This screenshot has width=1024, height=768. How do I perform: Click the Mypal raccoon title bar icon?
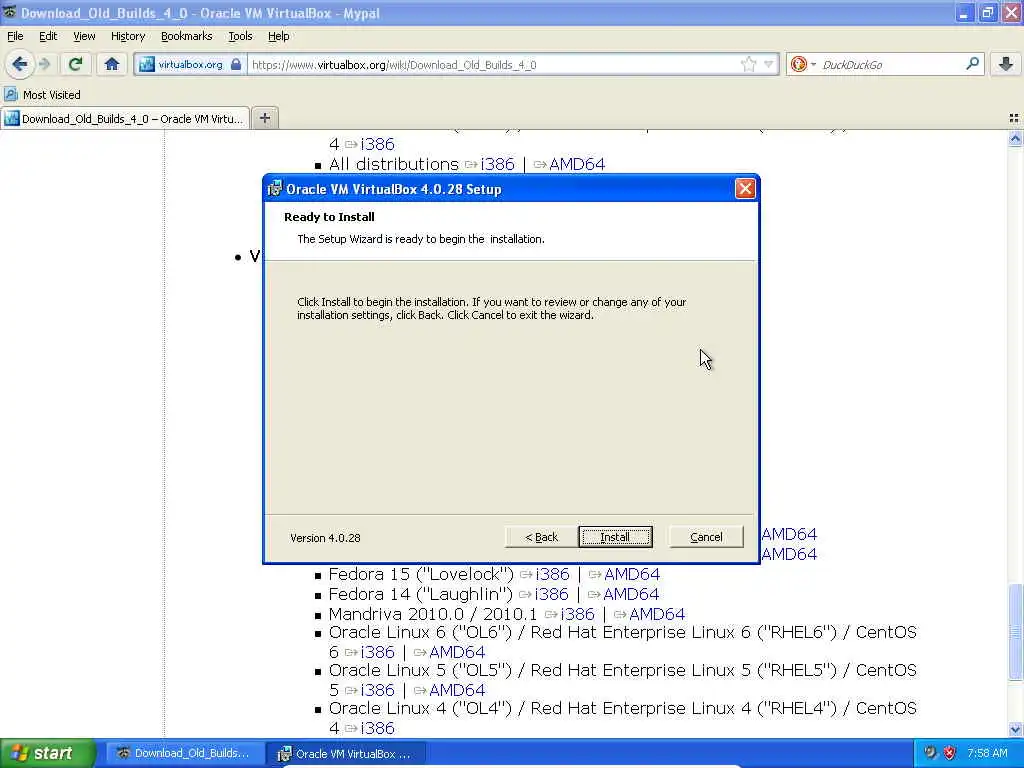pos(9,12)
